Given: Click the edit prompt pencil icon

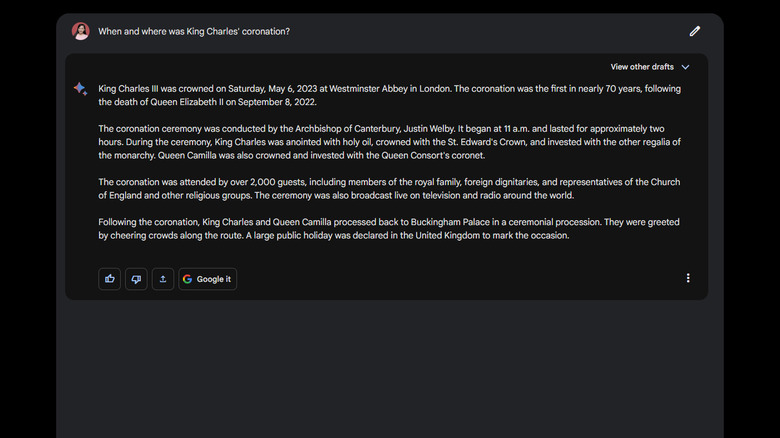Looking at the screenshot, I should 695,31.
